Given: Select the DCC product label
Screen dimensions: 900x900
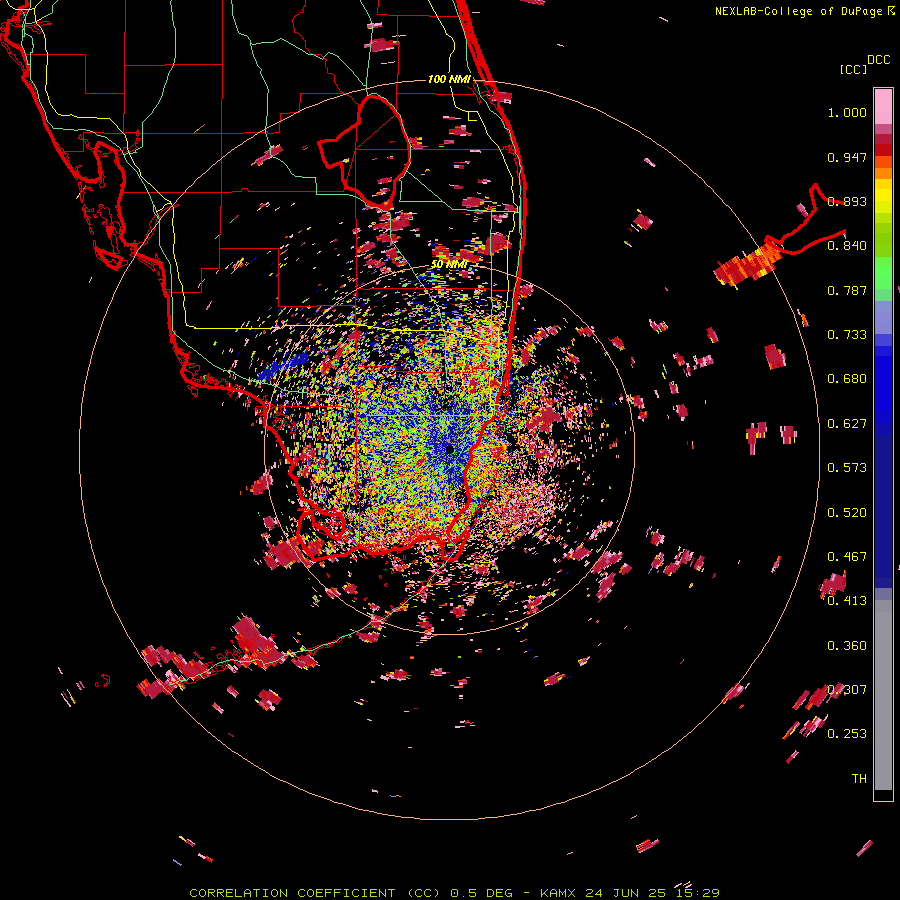Looking at the screenshot, I should point(878,60).
